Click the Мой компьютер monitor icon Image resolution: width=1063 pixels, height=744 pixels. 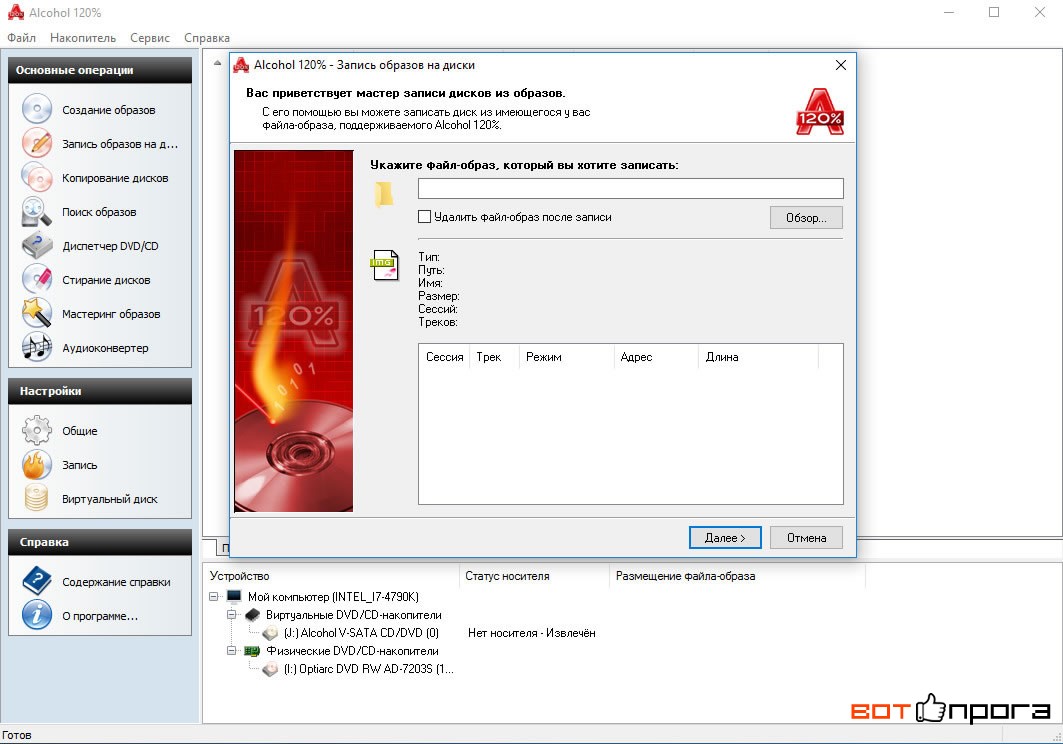(235, 596)
